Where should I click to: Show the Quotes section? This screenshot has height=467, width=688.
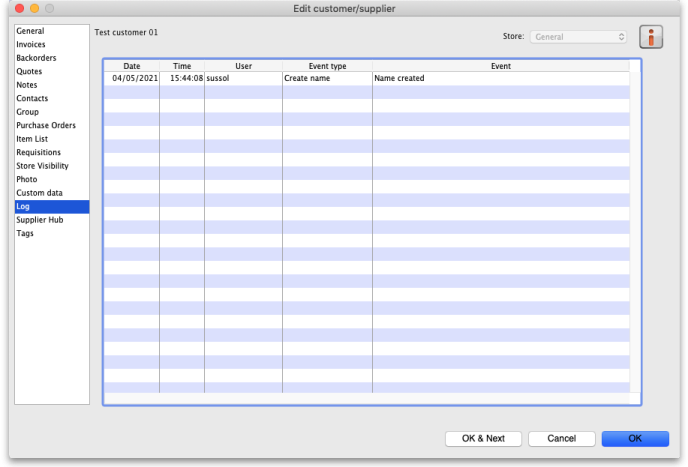point(29,72)
